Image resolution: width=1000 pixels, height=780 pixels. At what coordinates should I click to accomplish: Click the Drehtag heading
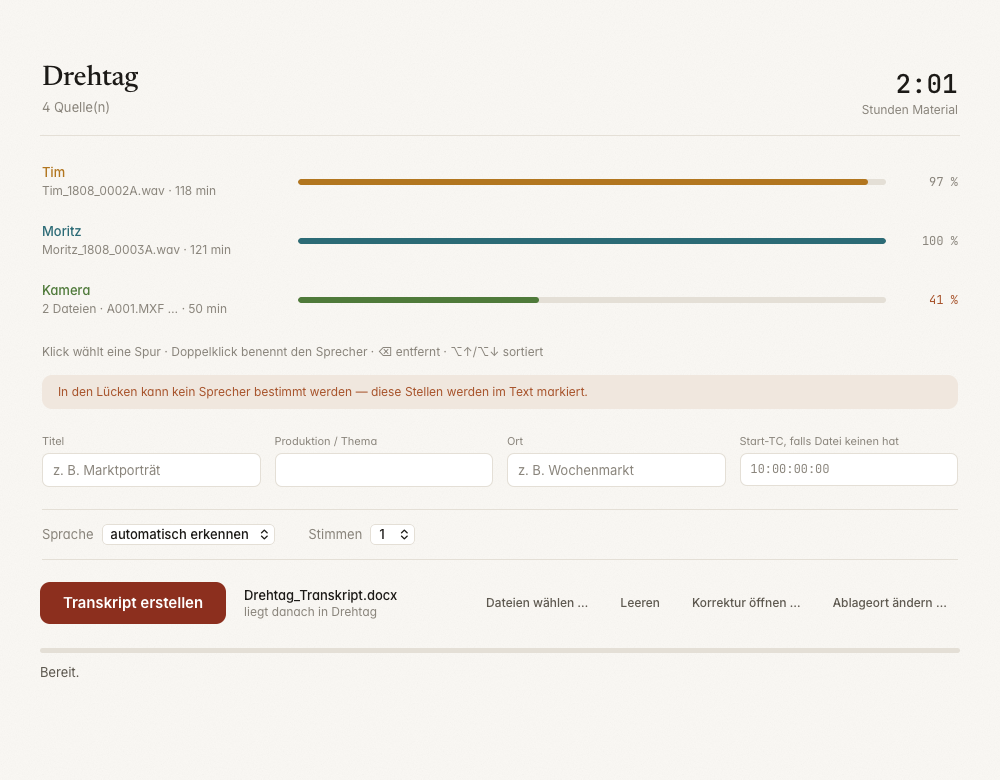pyautogui.click(x=91, y=77)
